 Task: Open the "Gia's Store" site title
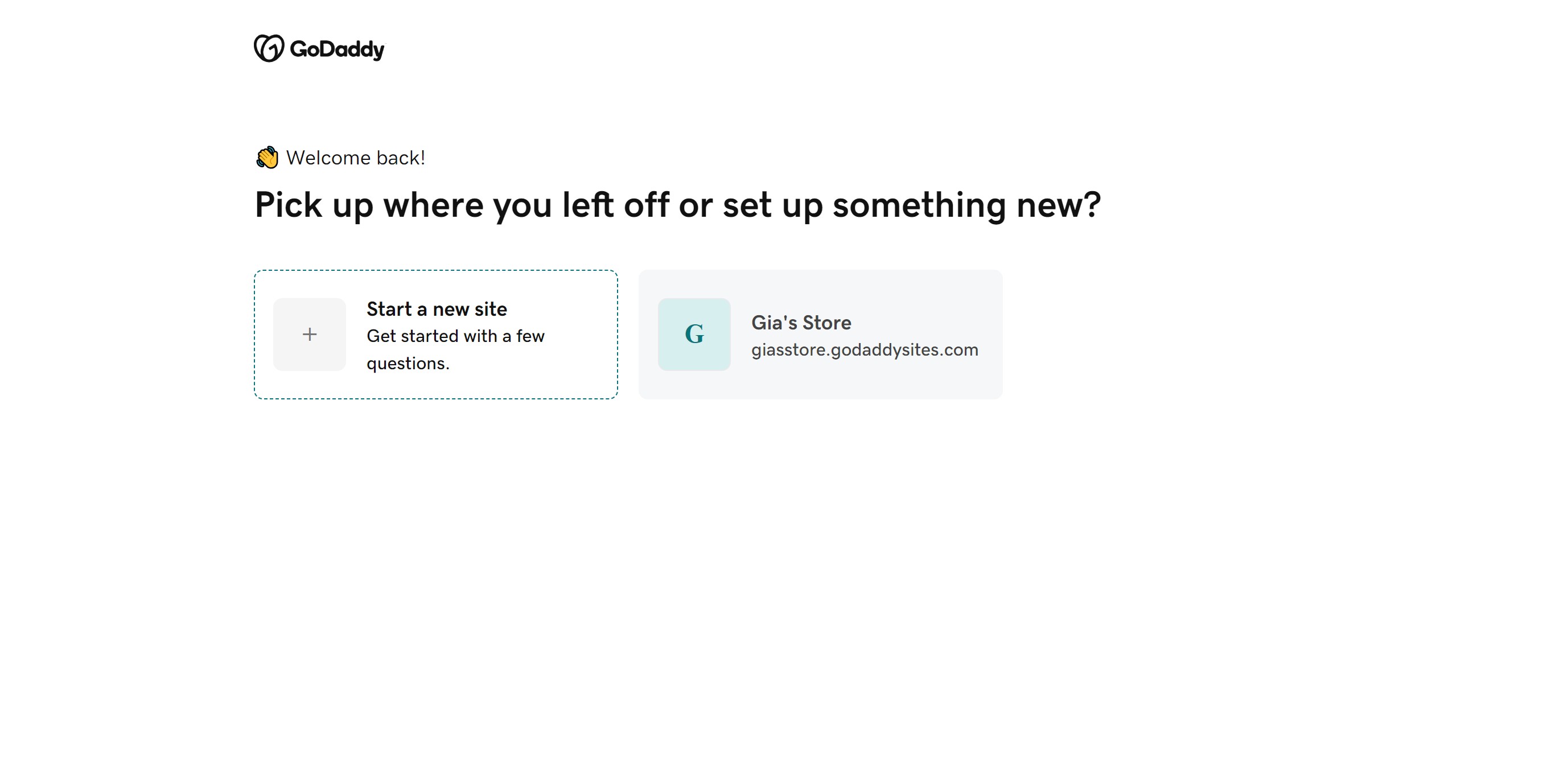pos(801,323)
